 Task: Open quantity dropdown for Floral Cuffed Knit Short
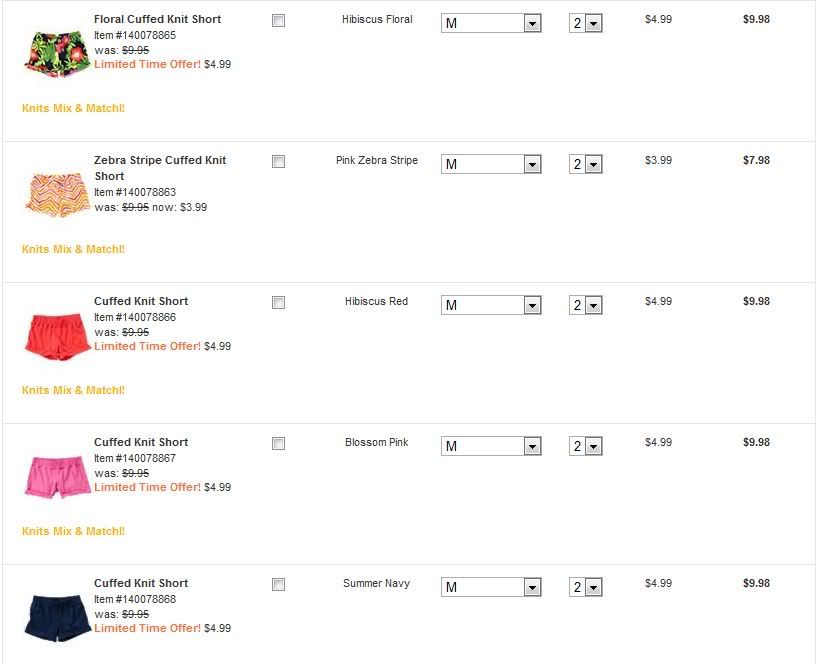pos(586,23)
